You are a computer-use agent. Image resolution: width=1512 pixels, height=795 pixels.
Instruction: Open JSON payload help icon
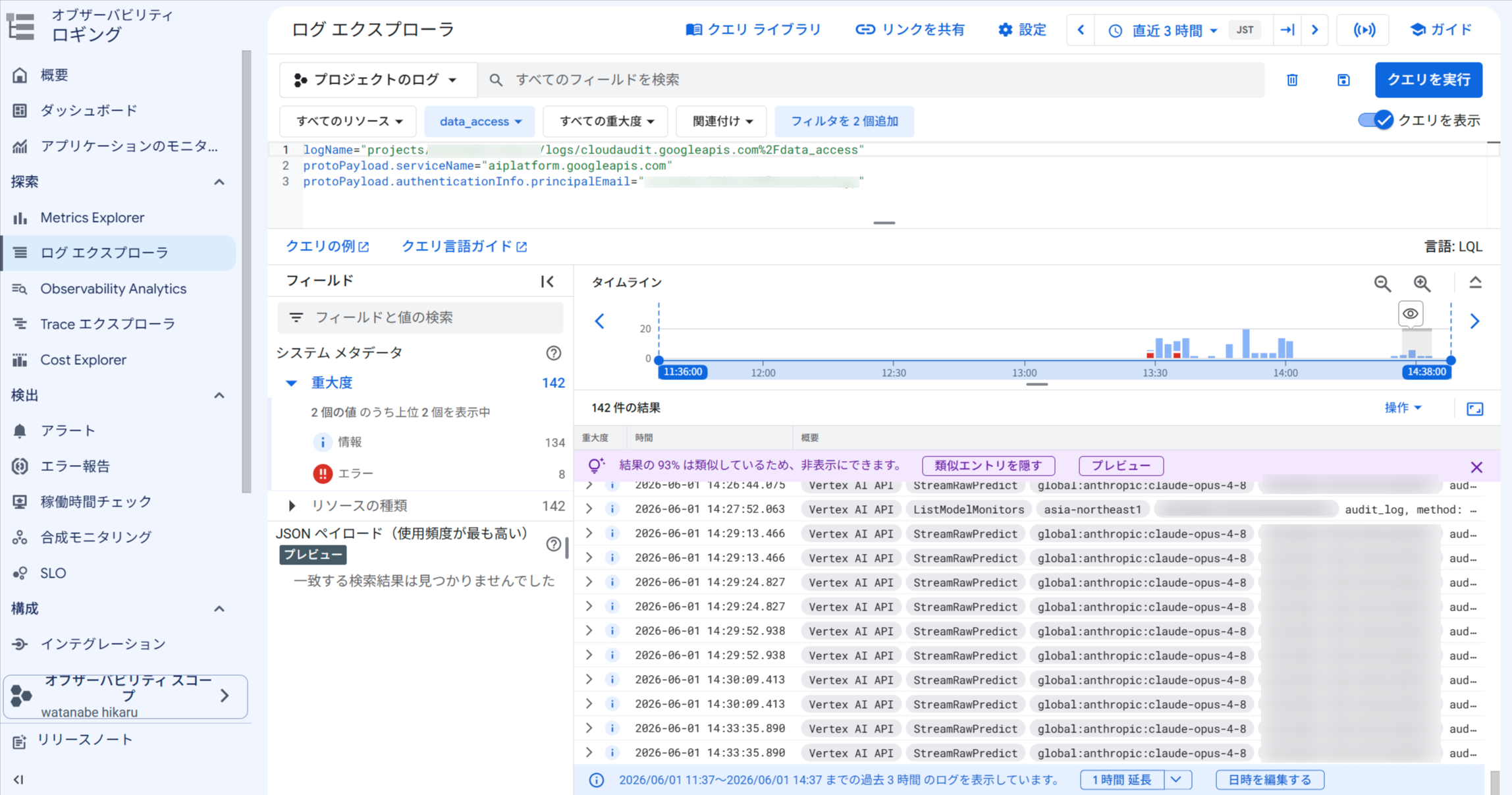click(x=554, y=544)
